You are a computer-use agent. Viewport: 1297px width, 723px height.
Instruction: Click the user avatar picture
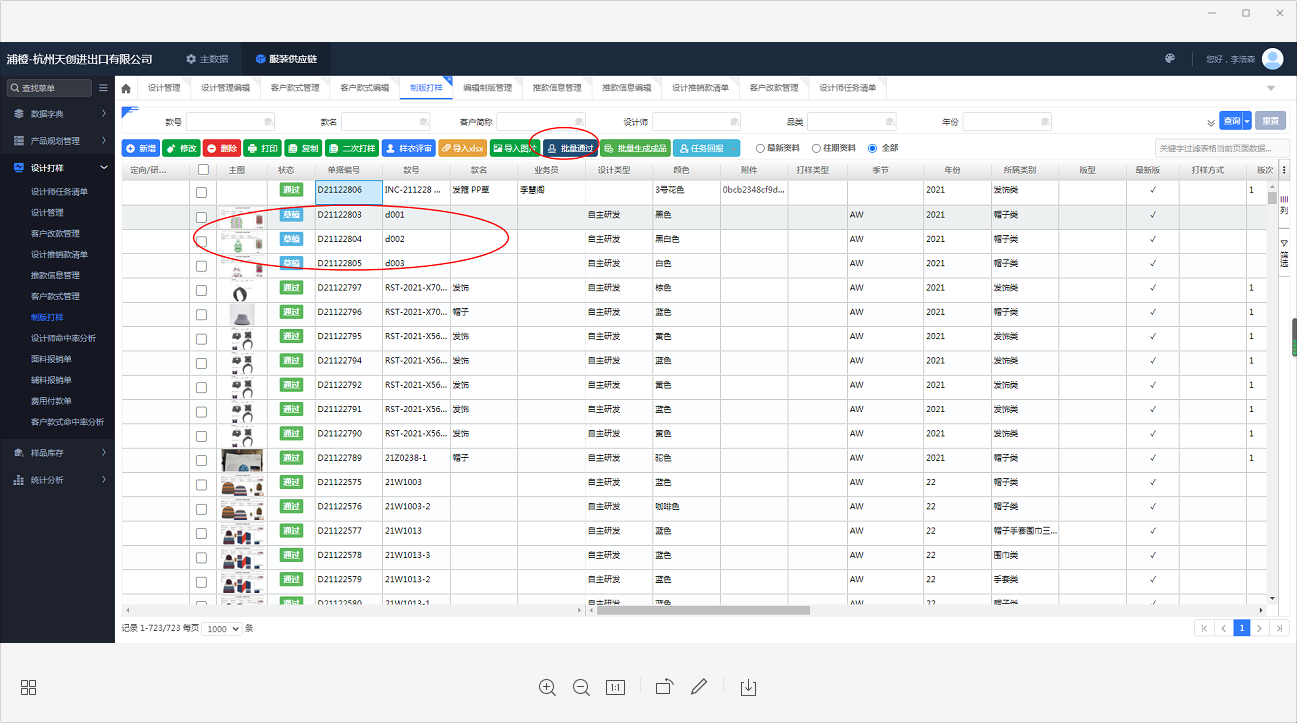1272,59
